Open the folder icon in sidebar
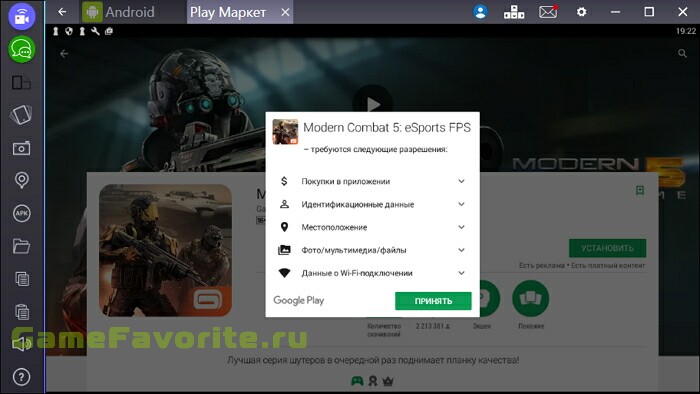 (x=21, y=246)
